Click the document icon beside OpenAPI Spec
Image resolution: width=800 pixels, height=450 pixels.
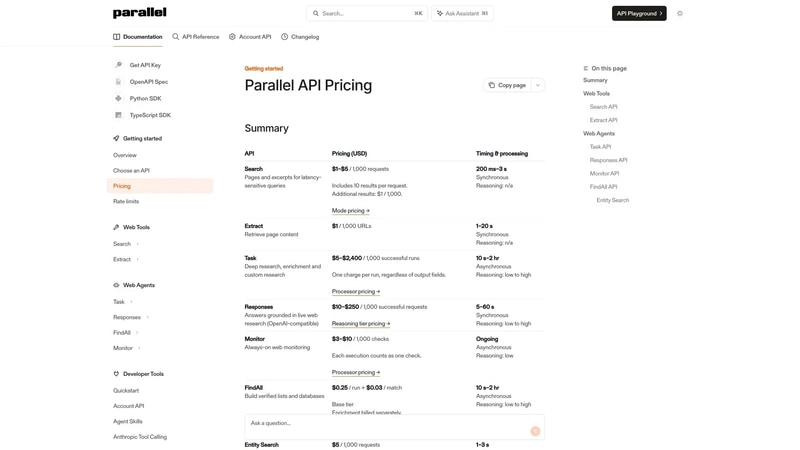pos(118,82)
